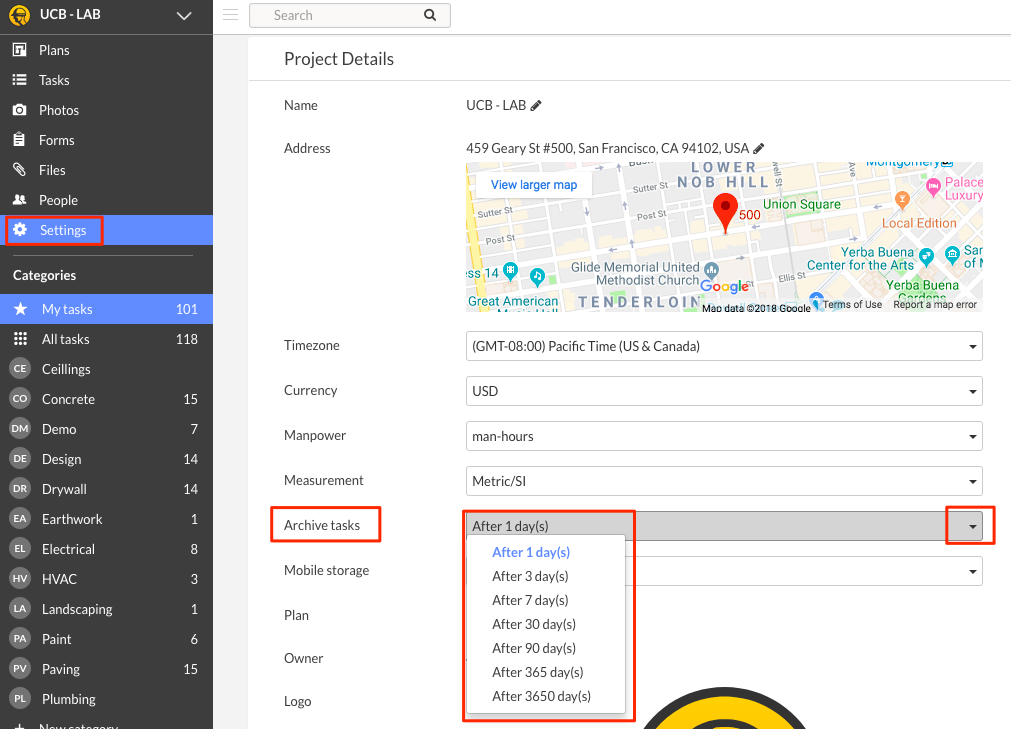Viewport: 1011px width, 729px height.
Task: Expand the UCB - LAB project switcher chevron
Action: pos(184,15)
